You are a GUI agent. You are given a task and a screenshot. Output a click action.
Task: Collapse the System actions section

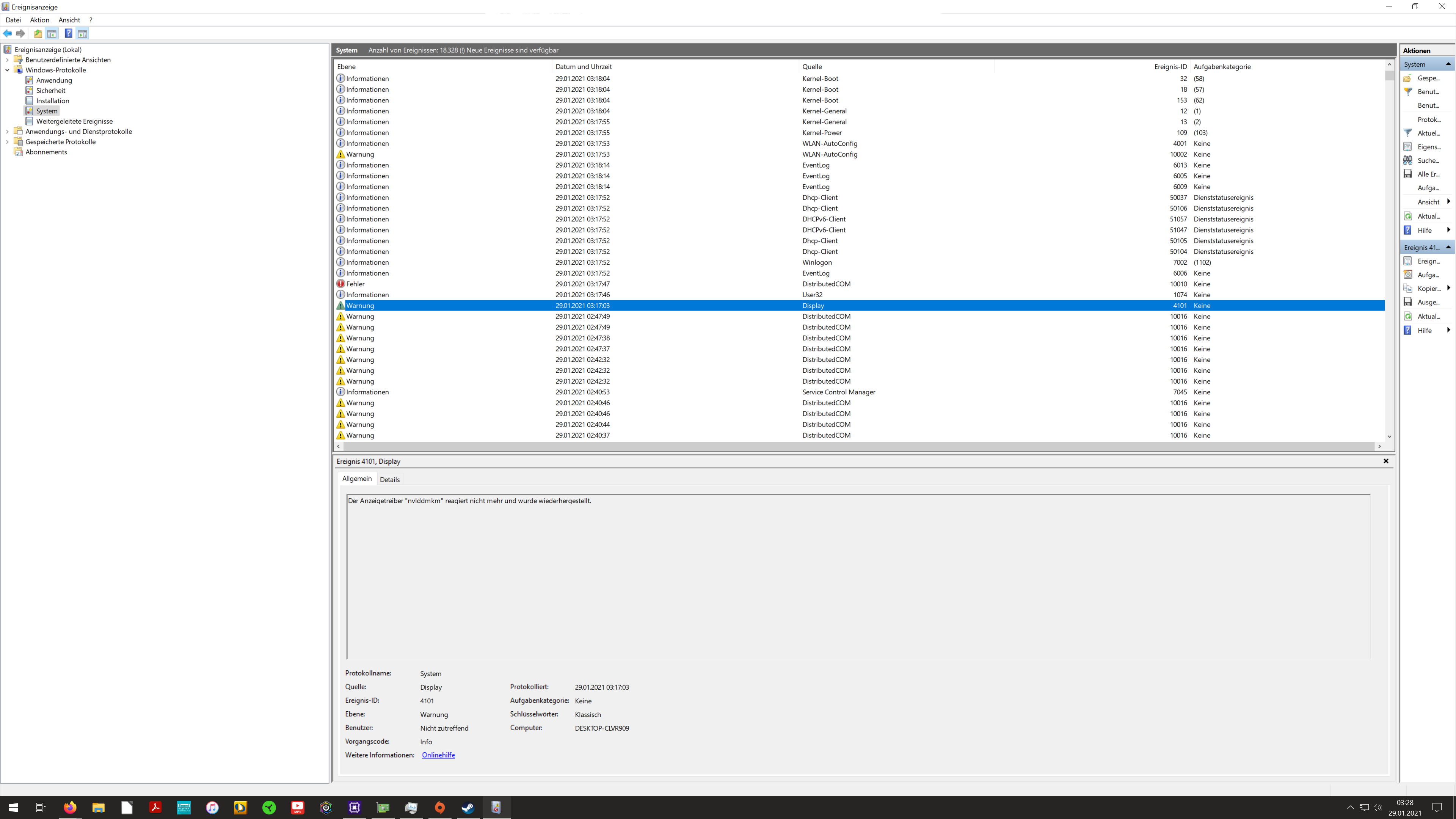(x=1448, y=64)
